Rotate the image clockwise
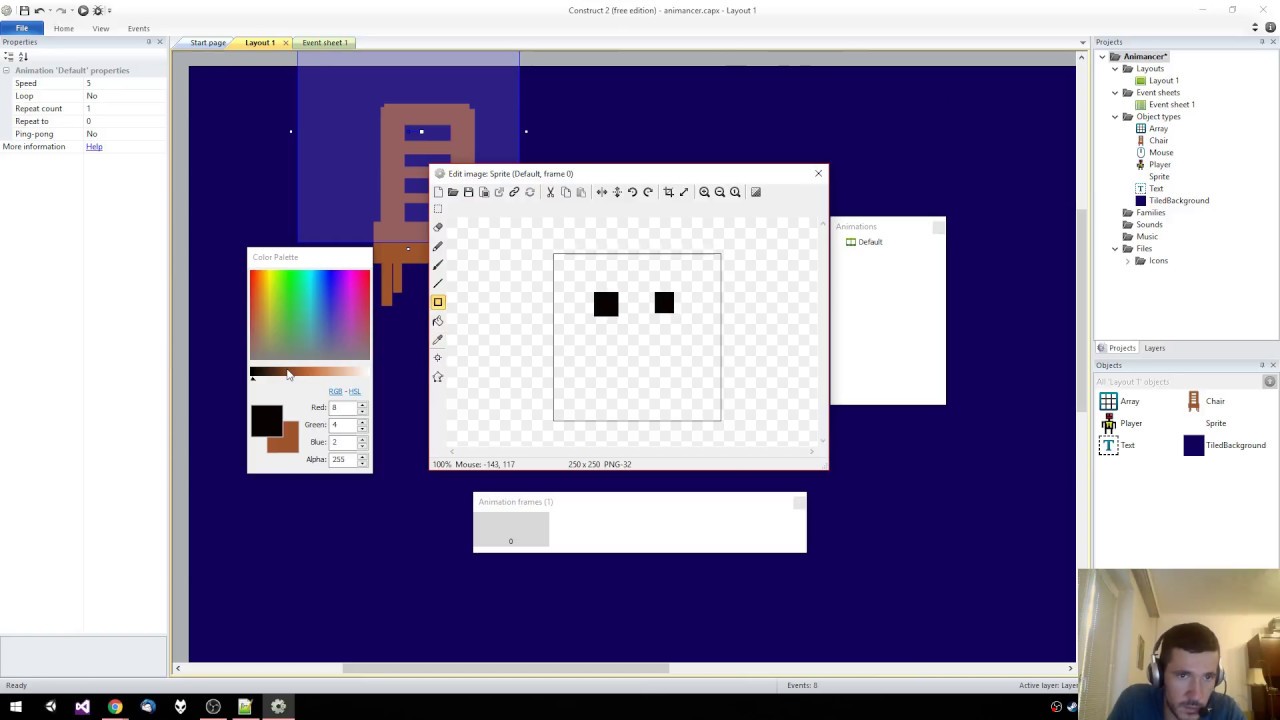 click(x=648, y=192)
